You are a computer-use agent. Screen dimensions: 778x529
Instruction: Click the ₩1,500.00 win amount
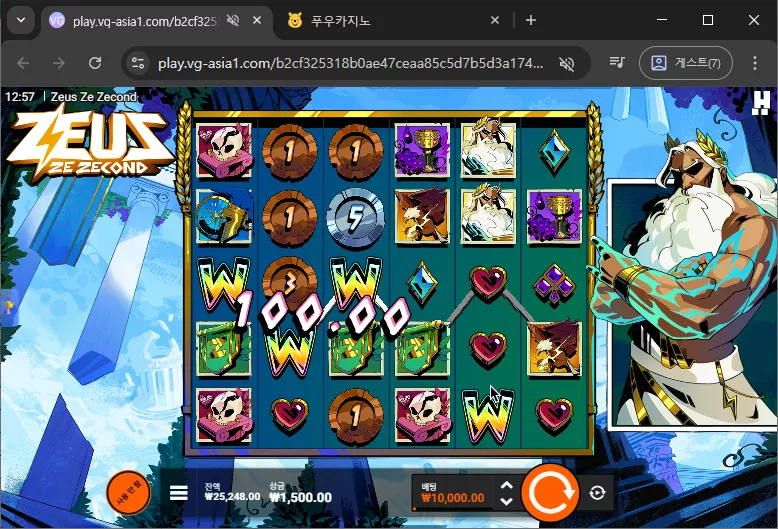tap(300, 498)
